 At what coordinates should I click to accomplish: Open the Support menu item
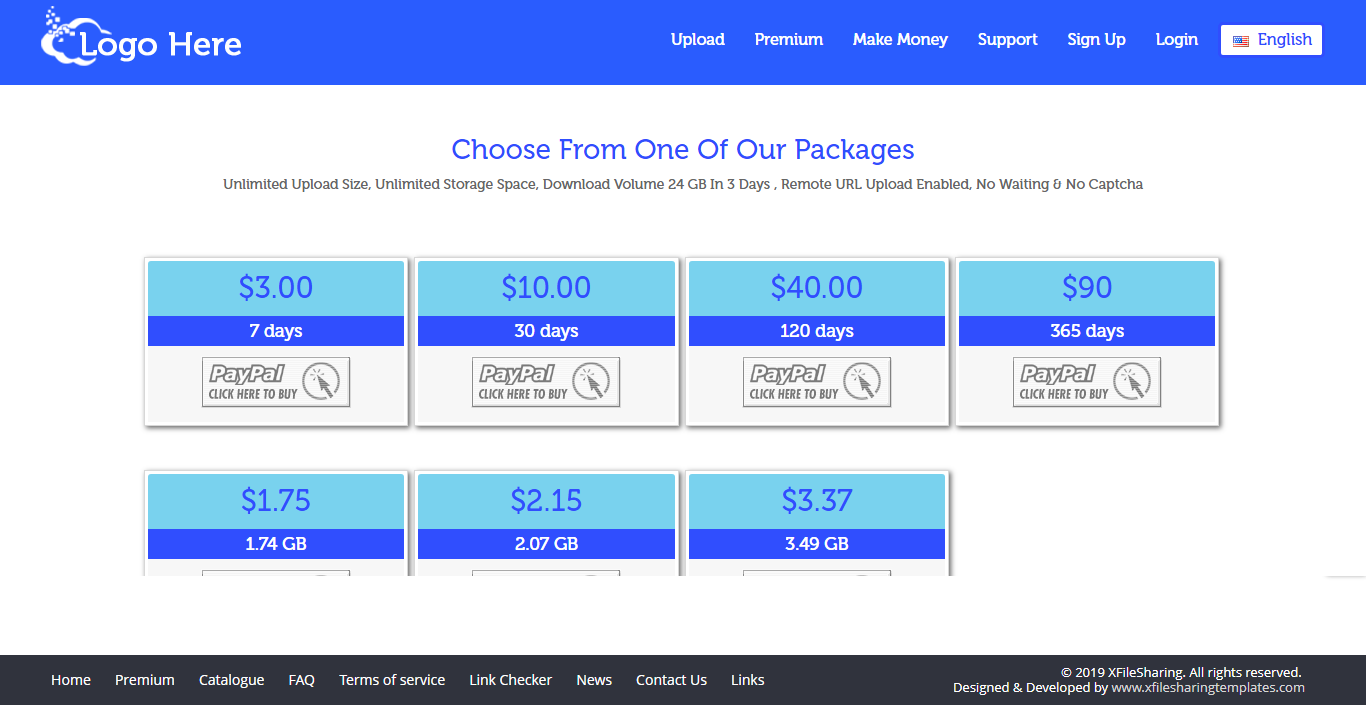coord(1008,40)
